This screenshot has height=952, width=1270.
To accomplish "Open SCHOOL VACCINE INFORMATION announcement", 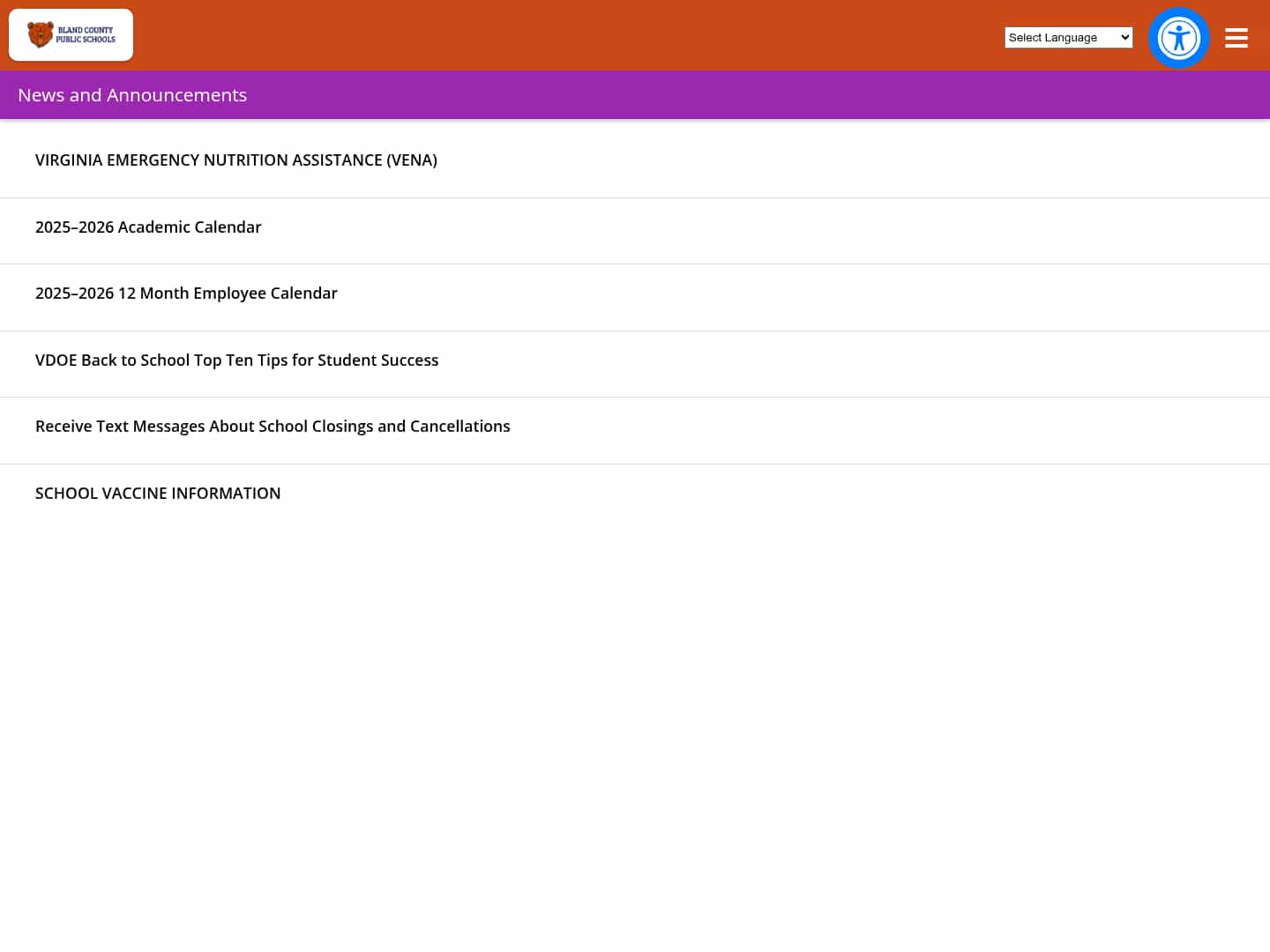I will pyautogui.click(x=158, y=494).
